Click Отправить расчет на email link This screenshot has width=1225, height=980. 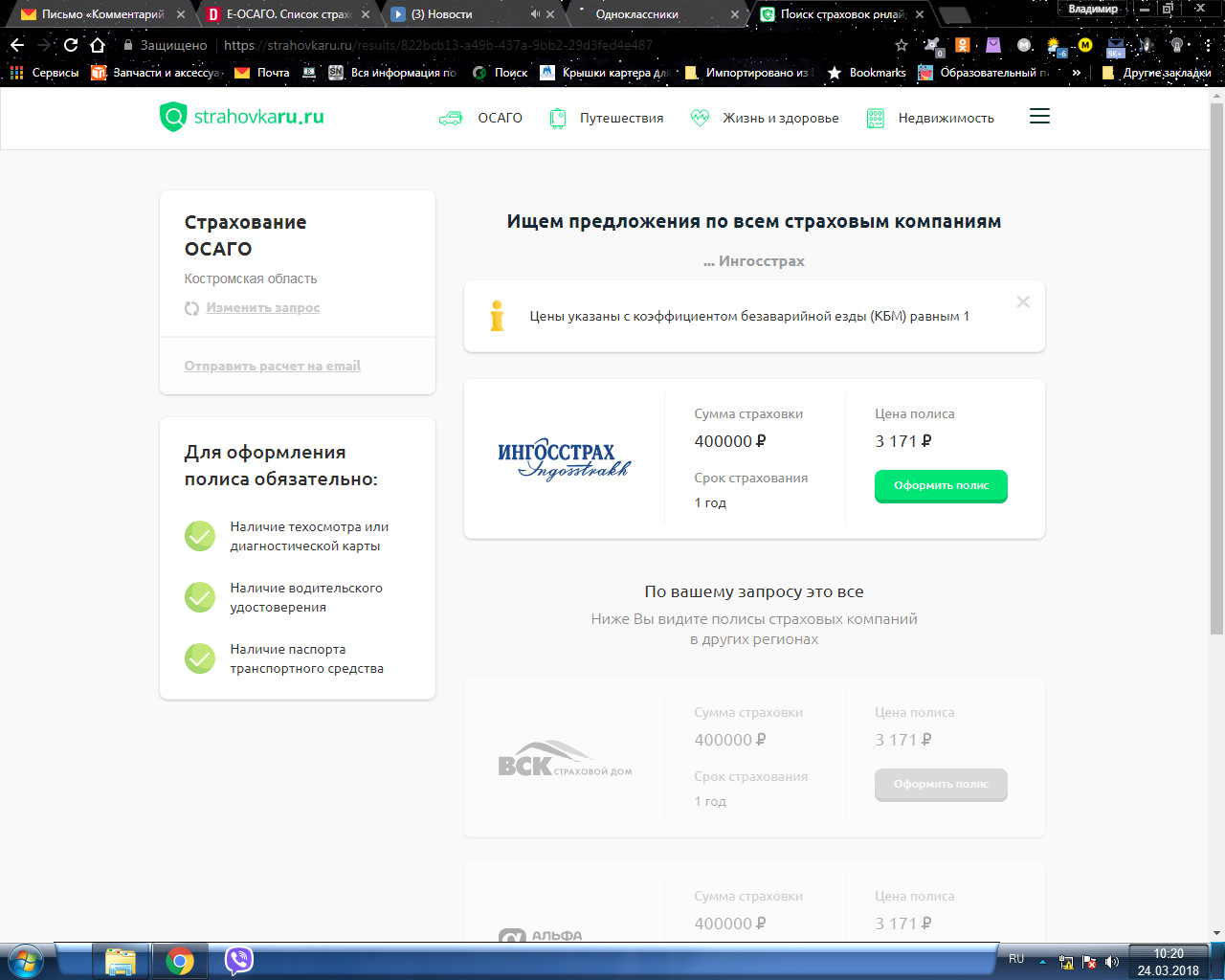click(x=272, y=366)
